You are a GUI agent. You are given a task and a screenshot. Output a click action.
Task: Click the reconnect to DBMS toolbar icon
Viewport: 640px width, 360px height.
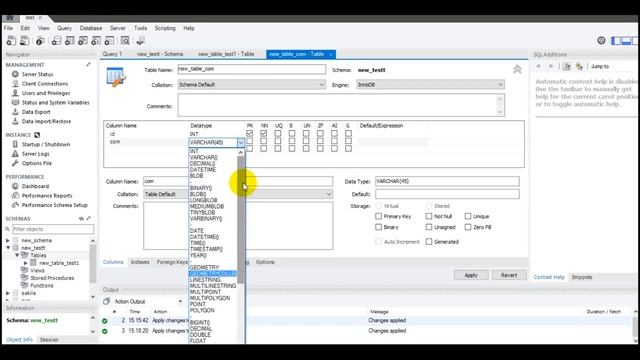click(141, 40)
